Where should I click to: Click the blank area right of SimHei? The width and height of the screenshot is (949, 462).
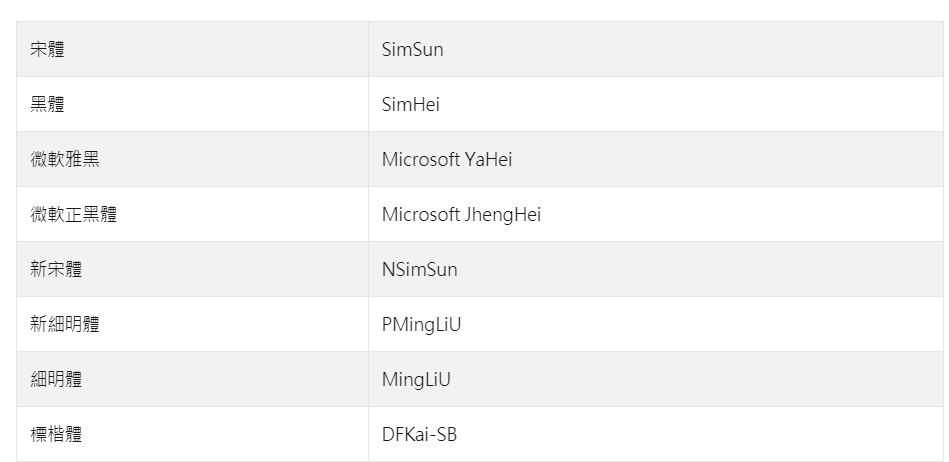(690, 104)
